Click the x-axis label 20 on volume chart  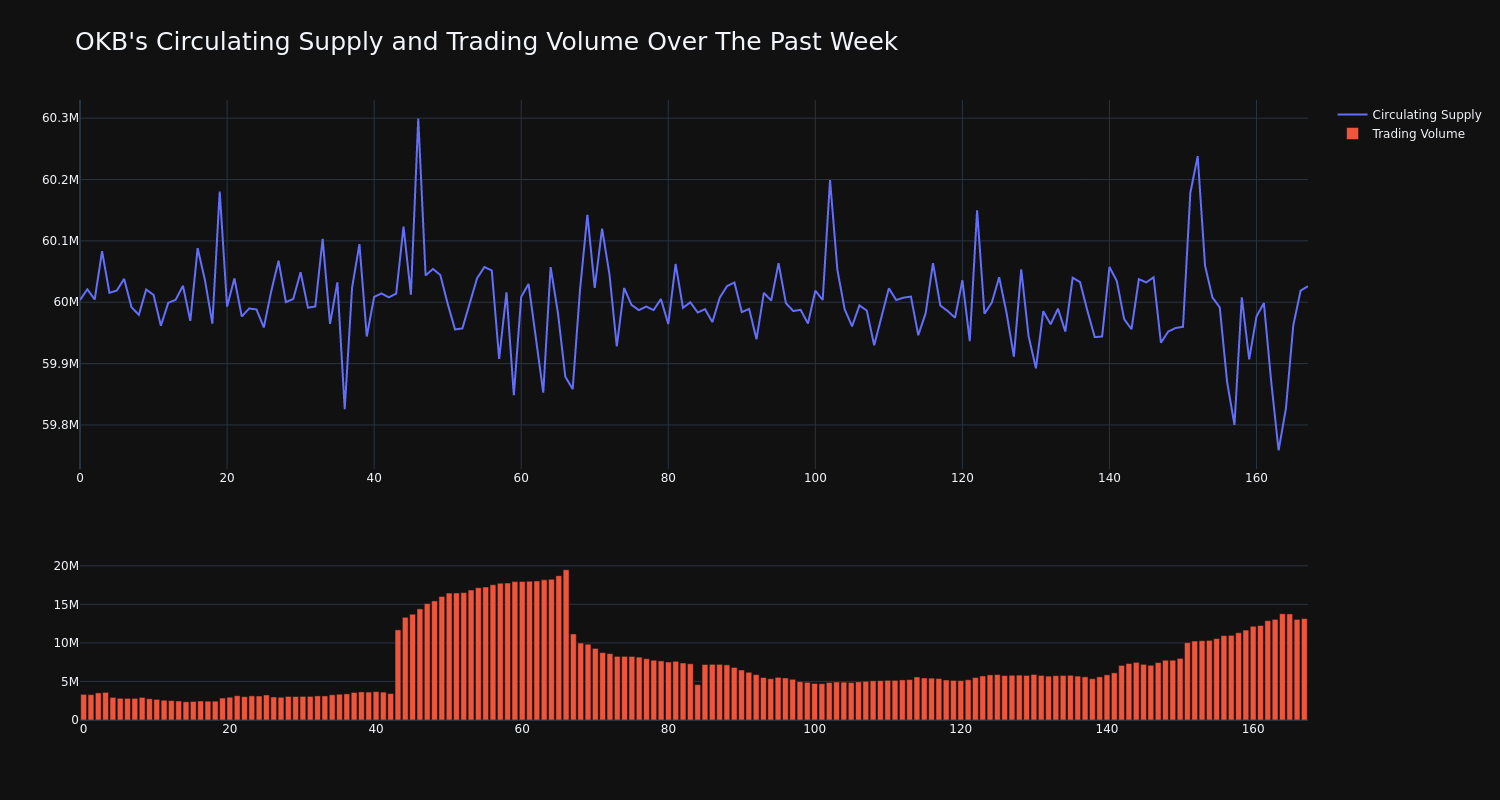(x=230, y=730)
